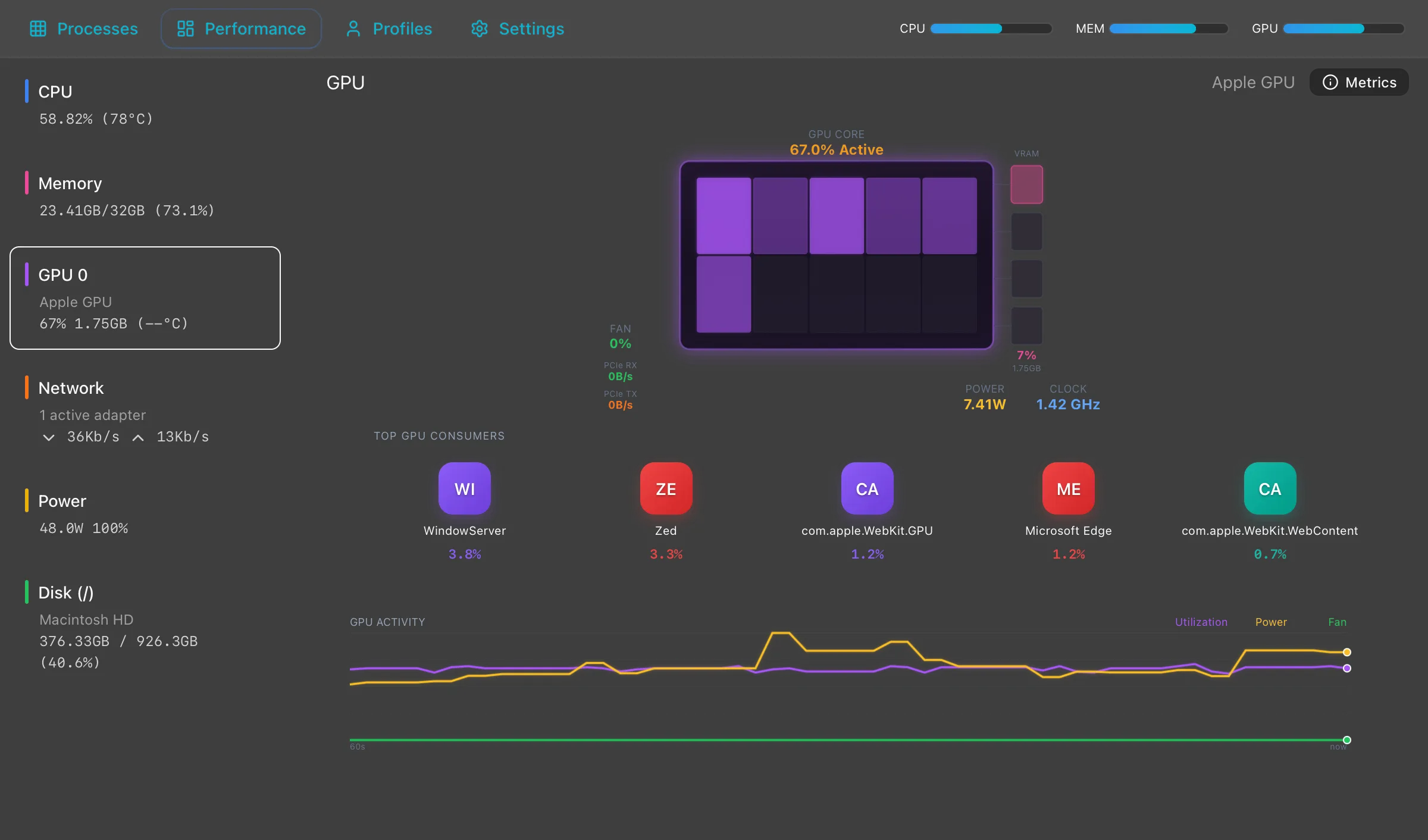Viewport: 1428px width, 840px height.
Task: Open the Settings tab
Action: click(516, 28)
